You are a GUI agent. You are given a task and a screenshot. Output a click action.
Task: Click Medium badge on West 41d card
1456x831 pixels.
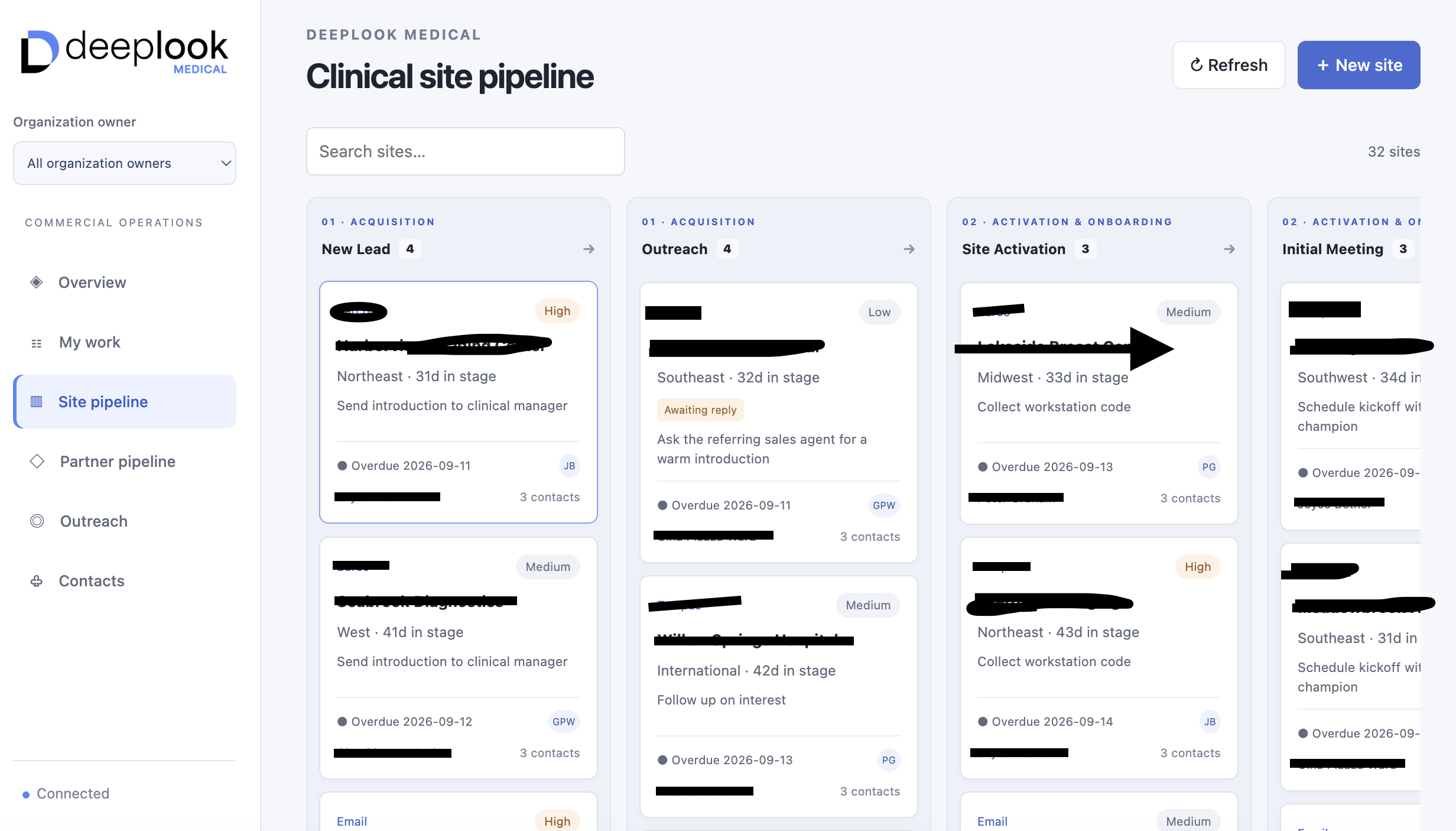[548, 567]
